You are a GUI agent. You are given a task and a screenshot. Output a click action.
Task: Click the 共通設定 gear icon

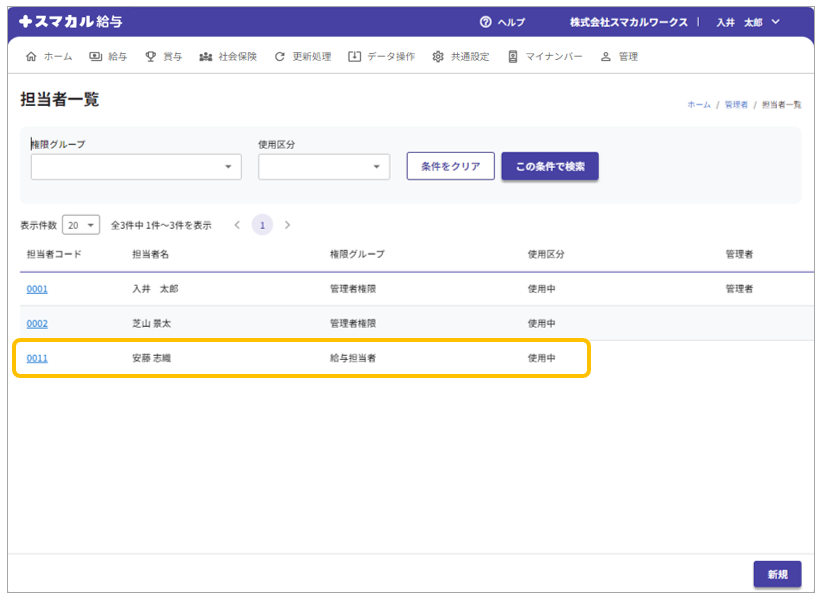pos(438,57)
